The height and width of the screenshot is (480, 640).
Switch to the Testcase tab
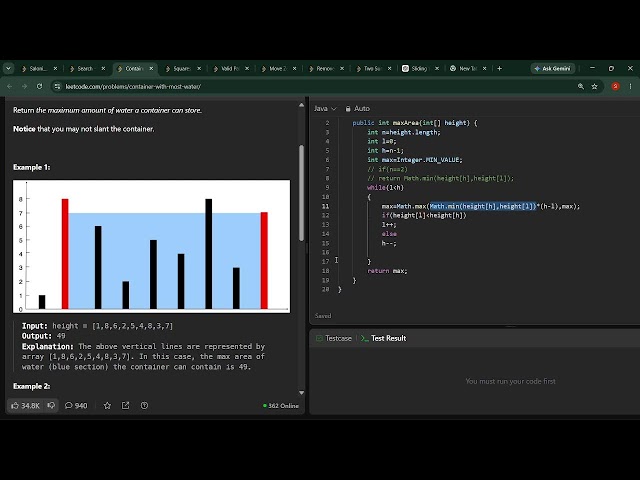[x=334, y=338]
